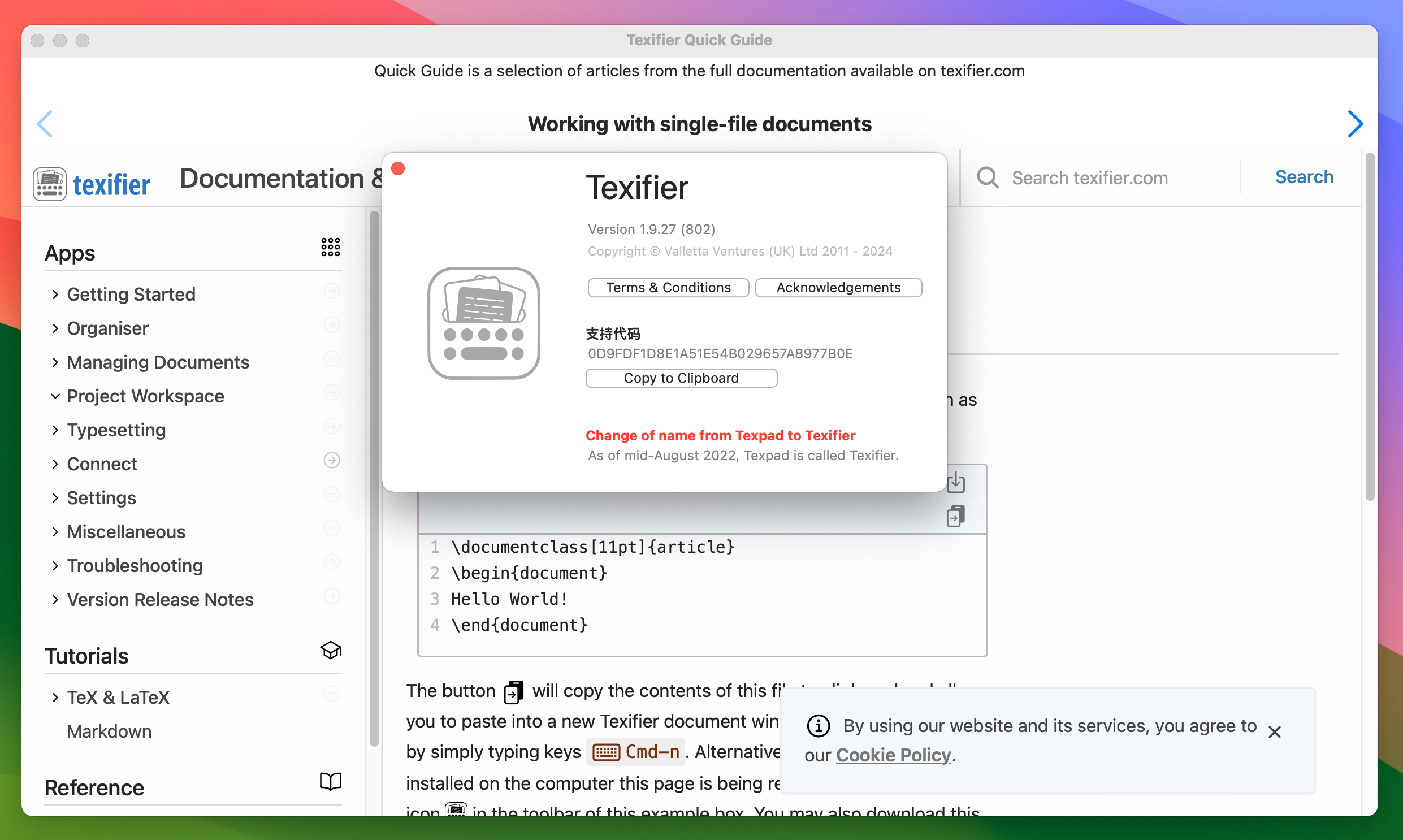Screen dimensions: 1403x840
Task: Click Terms & Conditions in the About dialog
Action: [668, 287]
